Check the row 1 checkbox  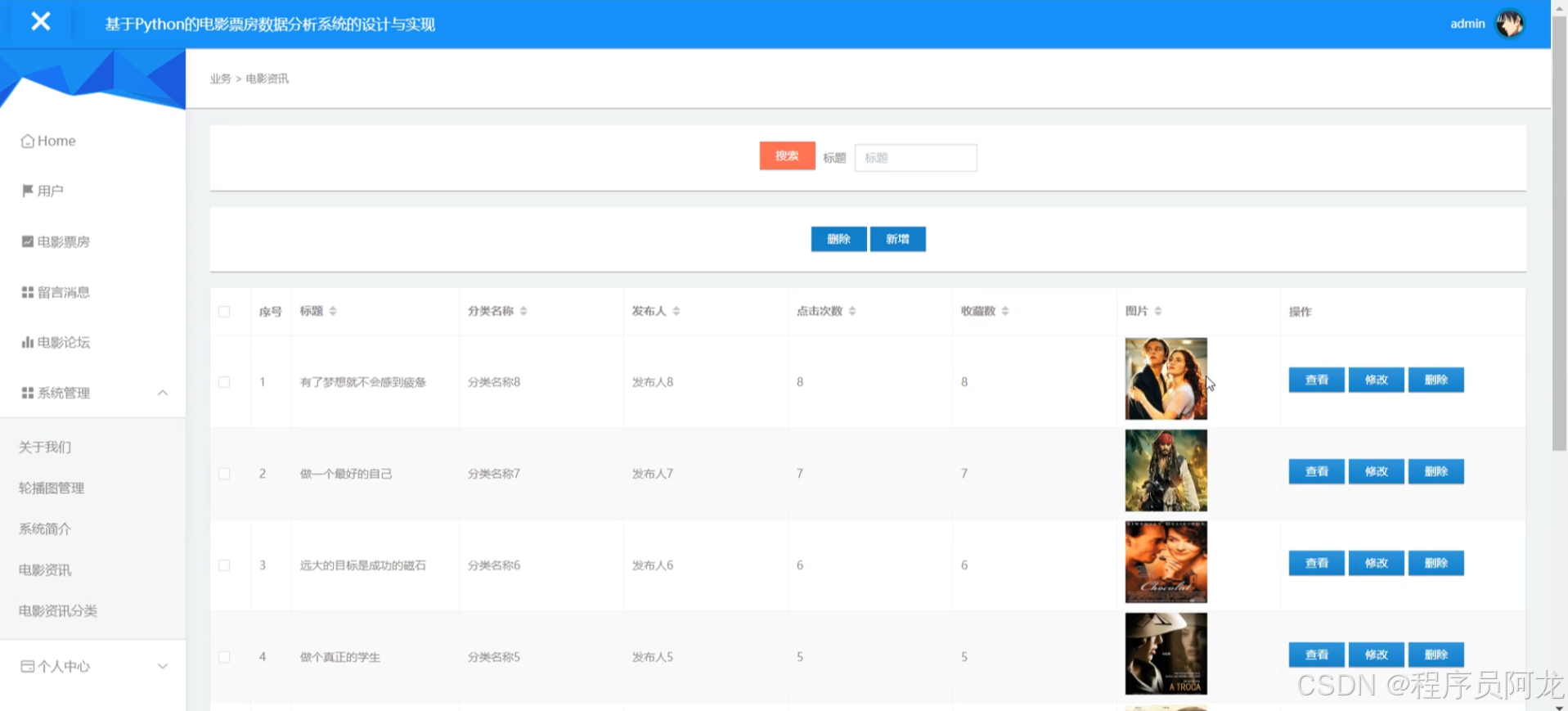(224, 382)
